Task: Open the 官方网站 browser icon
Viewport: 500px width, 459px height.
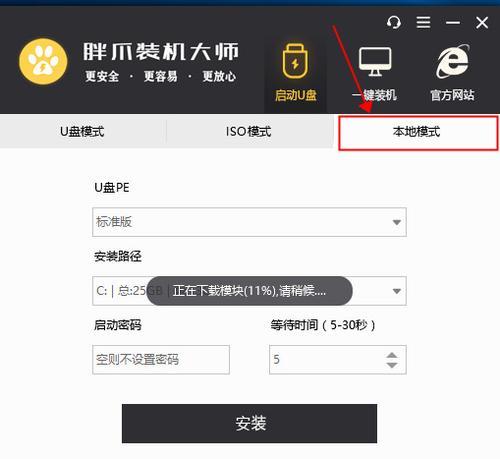Action: (x=453, y=61)
